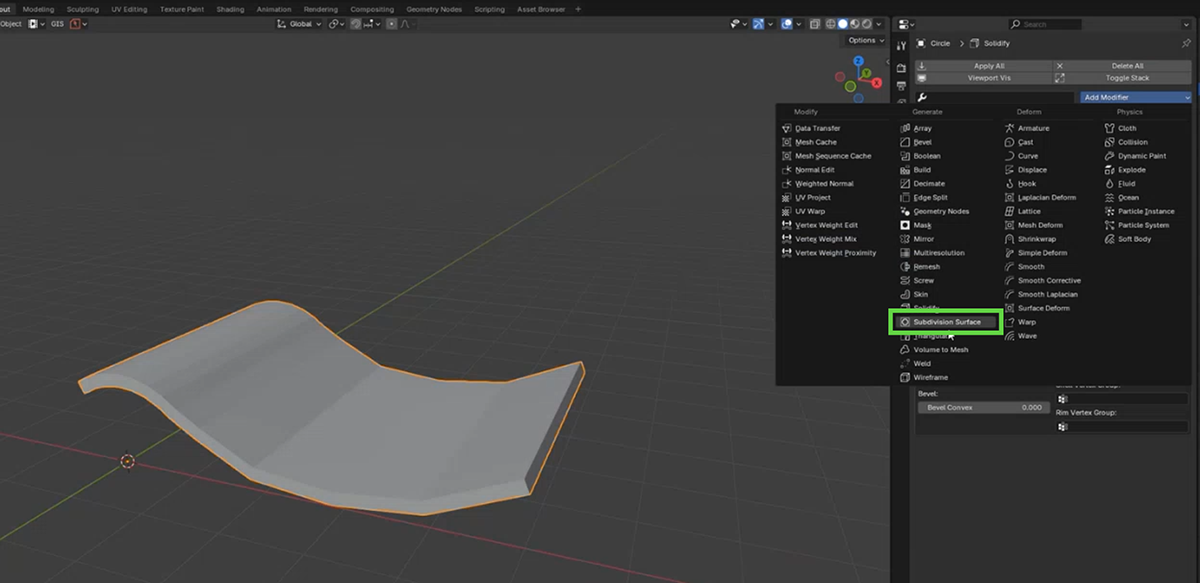Toggle viewport overlays button
Screen dimensions: 1200x583
(787, 24)
